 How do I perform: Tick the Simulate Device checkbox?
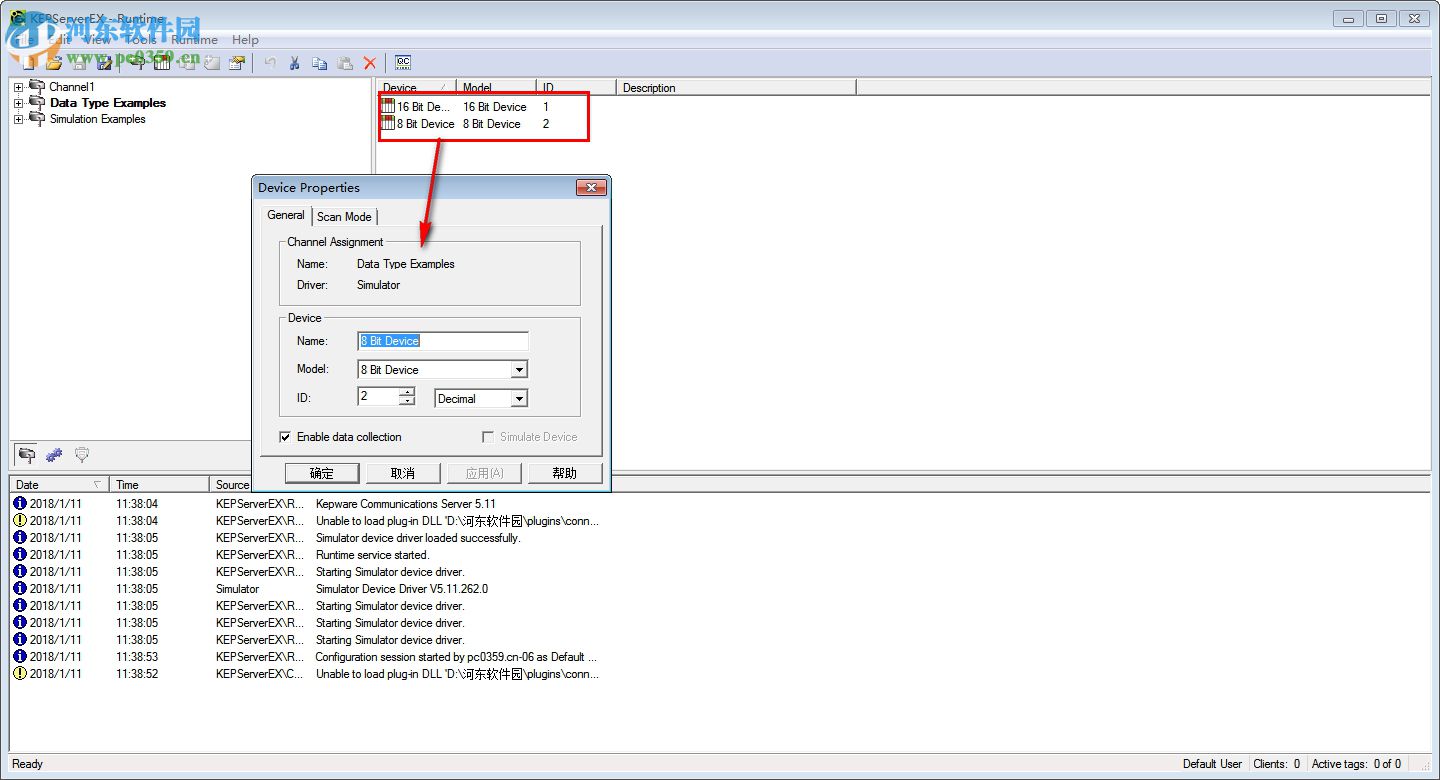coord(488,437)
